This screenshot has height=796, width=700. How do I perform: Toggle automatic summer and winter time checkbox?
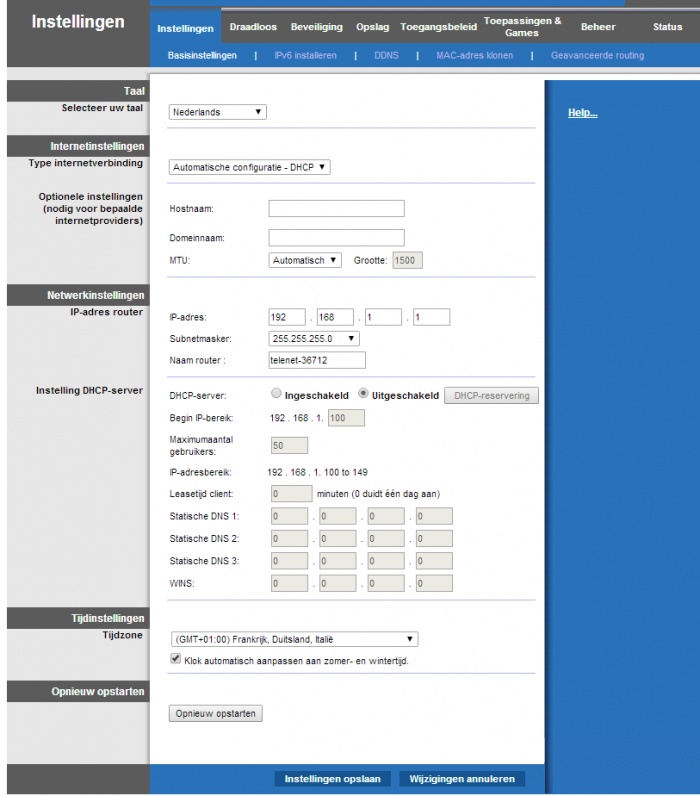click(177, 660)
